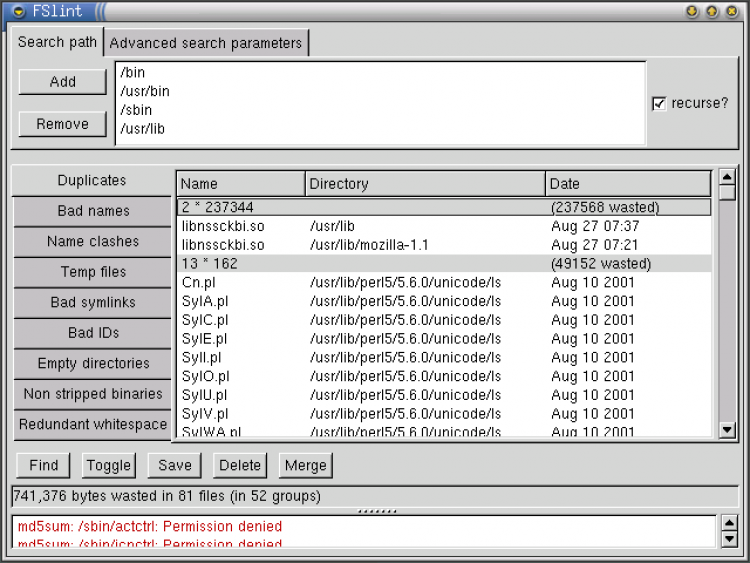Toggle the recurse checkbox

[x=659, y=104]
